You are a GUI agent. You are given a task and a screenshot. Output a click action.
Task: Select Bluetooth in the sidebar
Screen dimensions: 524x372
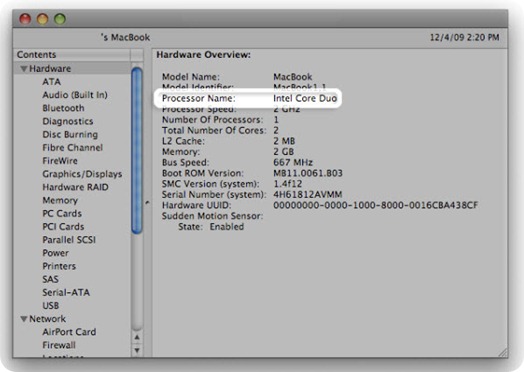[63, 108]
